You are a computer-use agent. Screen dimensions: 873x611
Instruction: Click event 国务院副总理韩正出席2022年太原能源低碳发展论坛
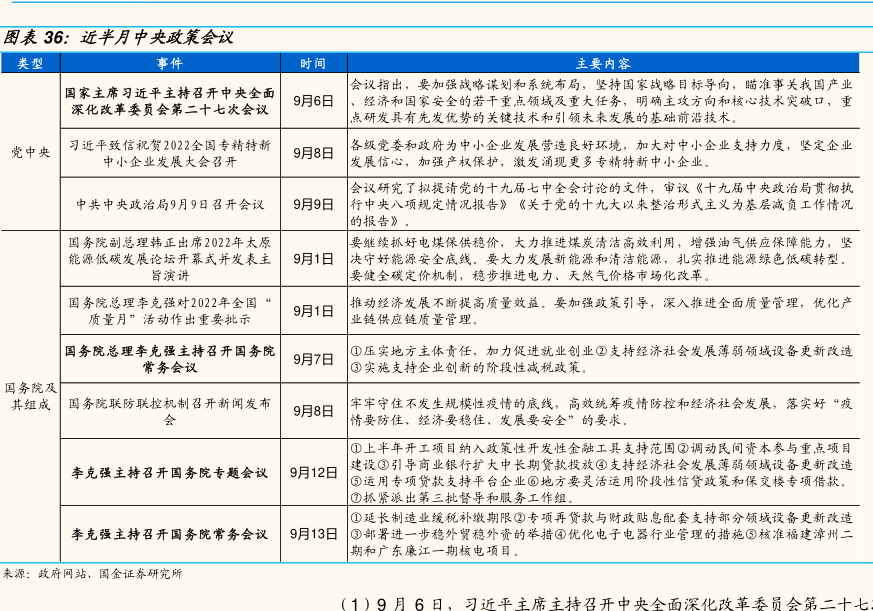(x=170, y=259)
